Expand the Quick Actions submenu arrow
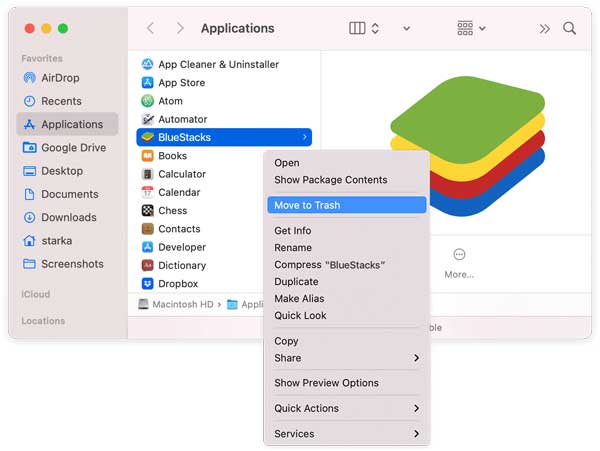Image resolution: width=600 pixels, height=451 pixels. pos(416,409)
